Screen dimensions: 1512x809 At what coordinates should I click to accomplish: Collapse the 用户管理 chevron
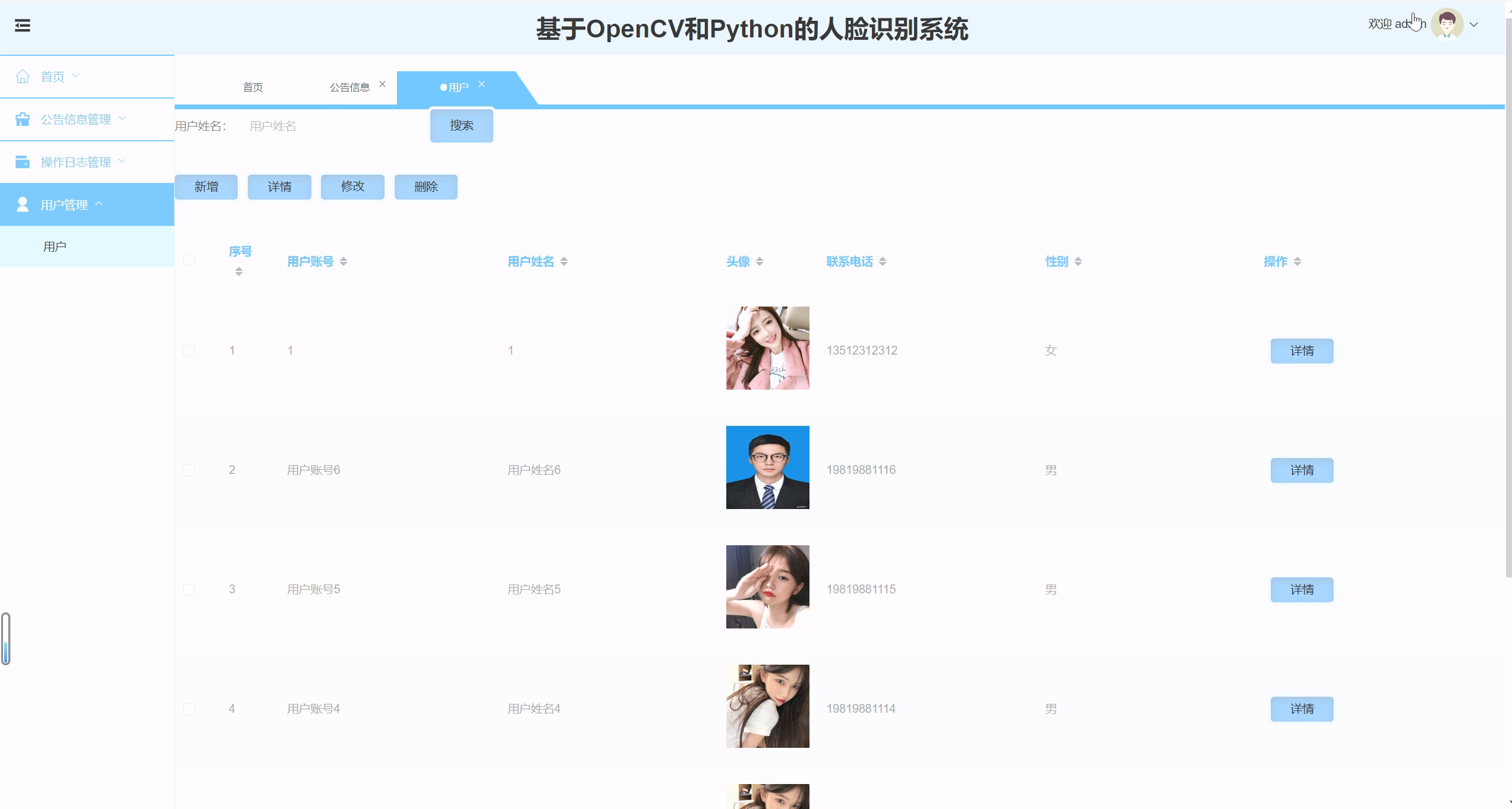[x=99, y=204]
